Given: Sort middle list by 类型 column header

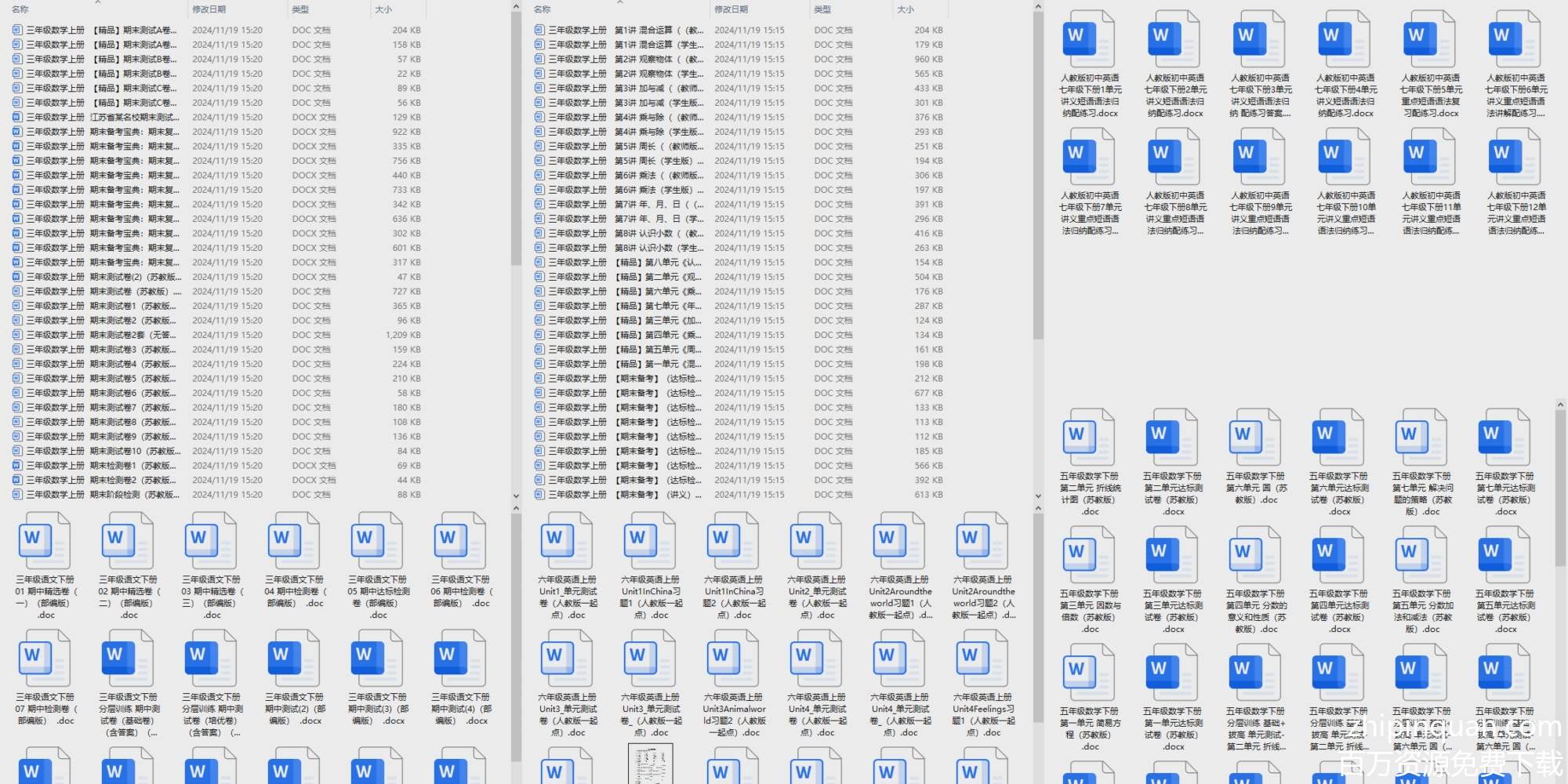Looking at the screenshot, I should tap(822, 9).
